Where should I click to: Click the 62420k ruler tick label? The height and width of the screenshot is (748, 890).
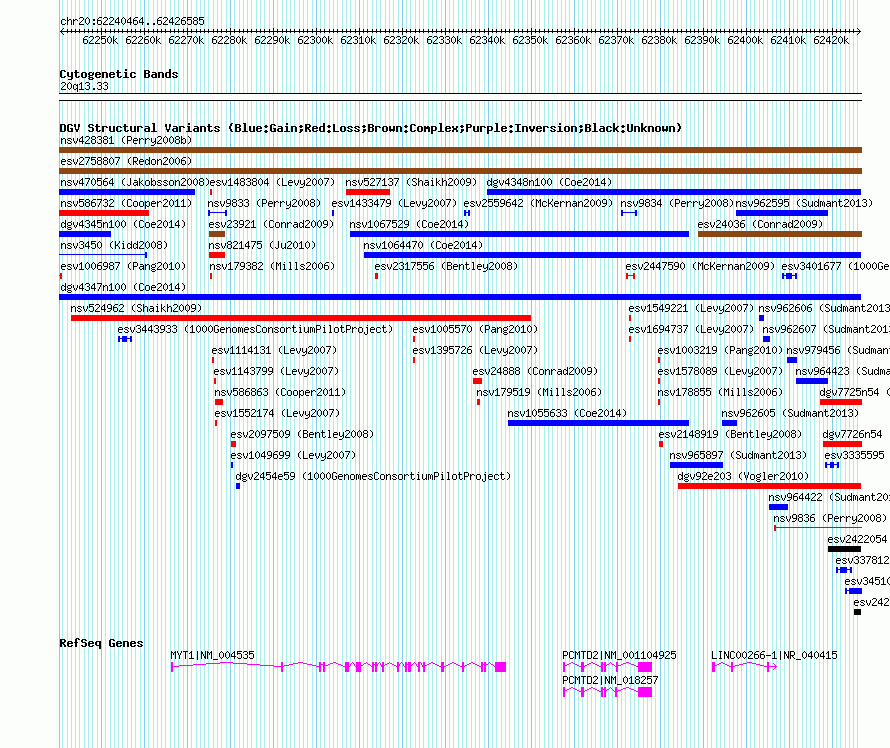click(831, 40)
